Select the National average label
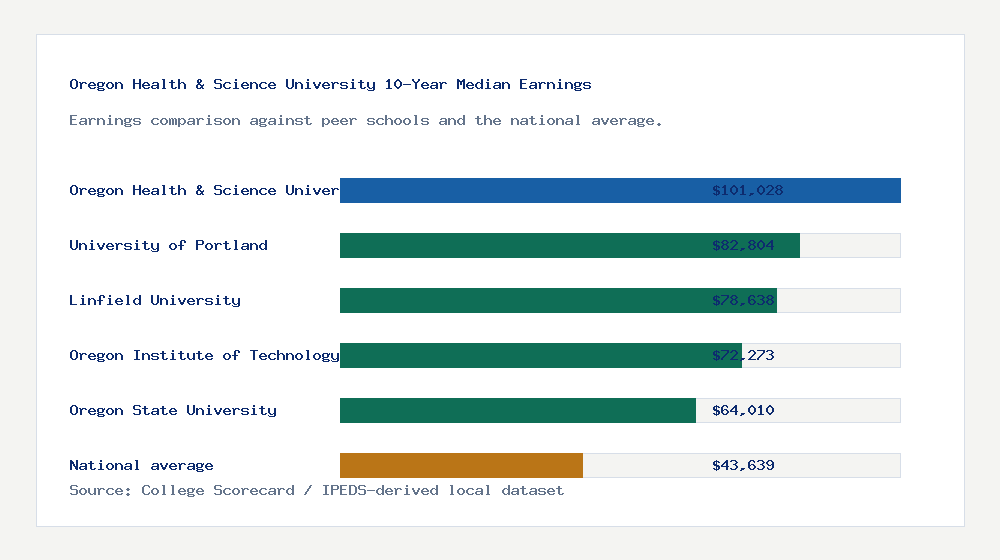 (141, 465)
